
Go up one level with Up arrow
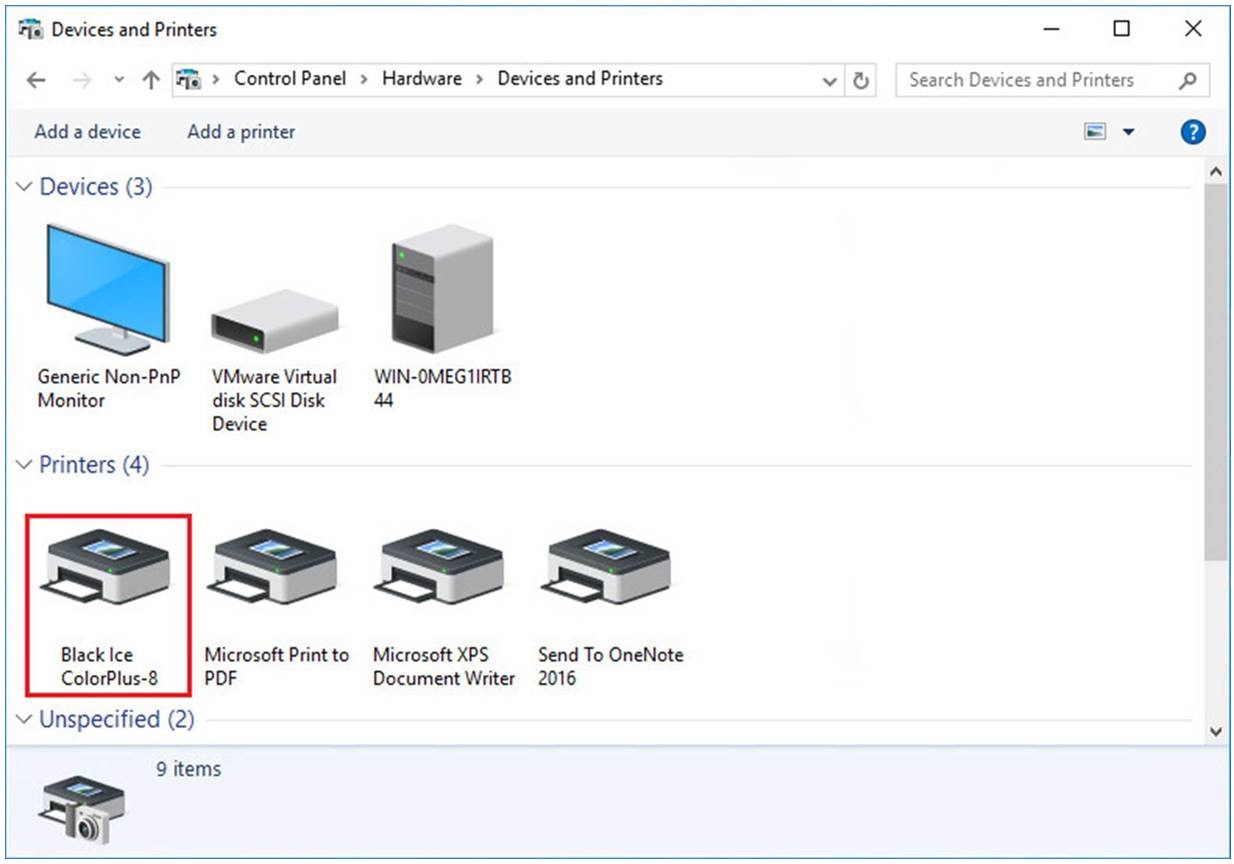coord(151,81)
